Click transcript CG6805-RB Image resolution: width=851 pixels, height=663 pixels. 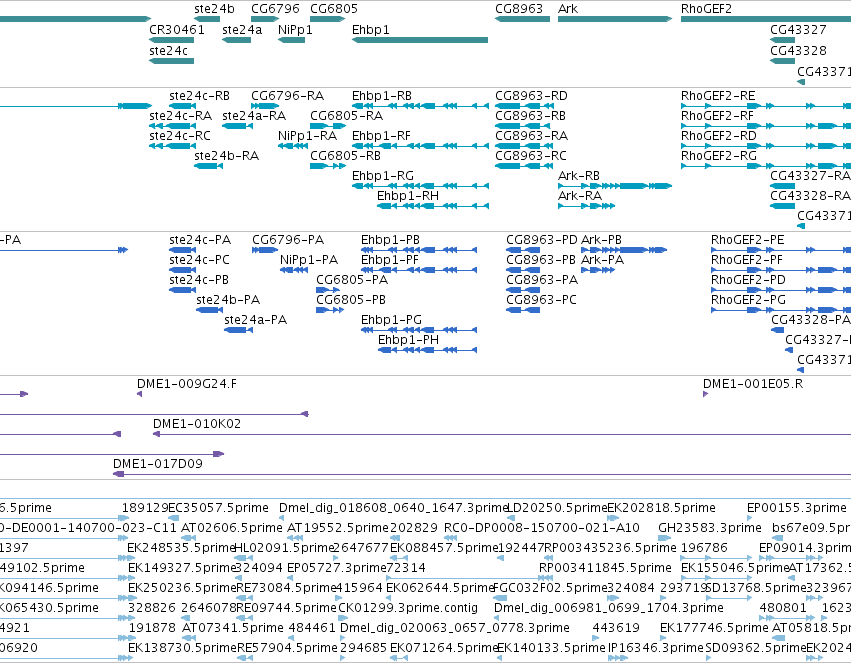pos(345,156)
